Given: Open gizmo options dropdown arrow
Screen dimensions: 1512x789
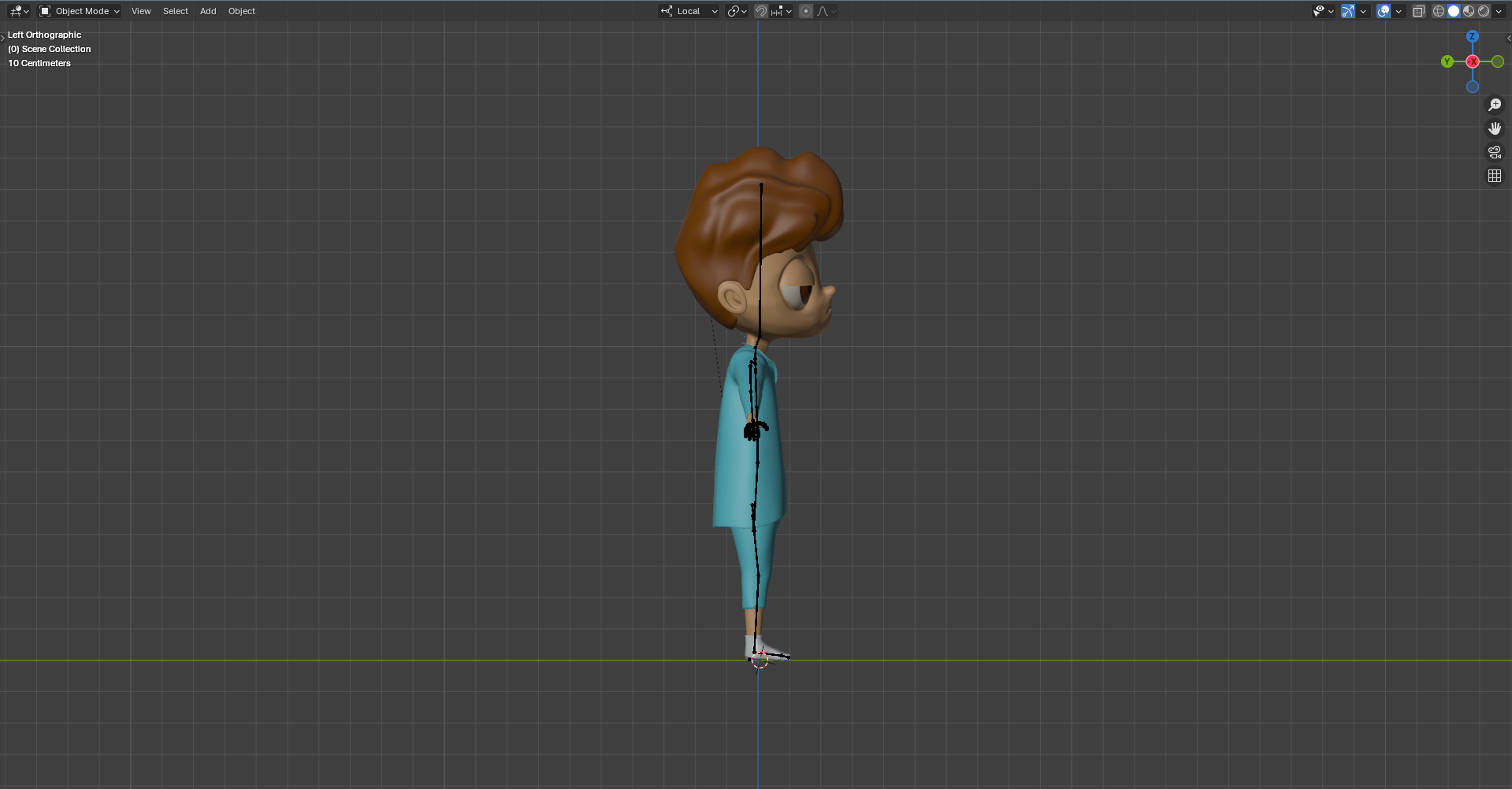Looking at the screenshot, I should [1363, 11].
